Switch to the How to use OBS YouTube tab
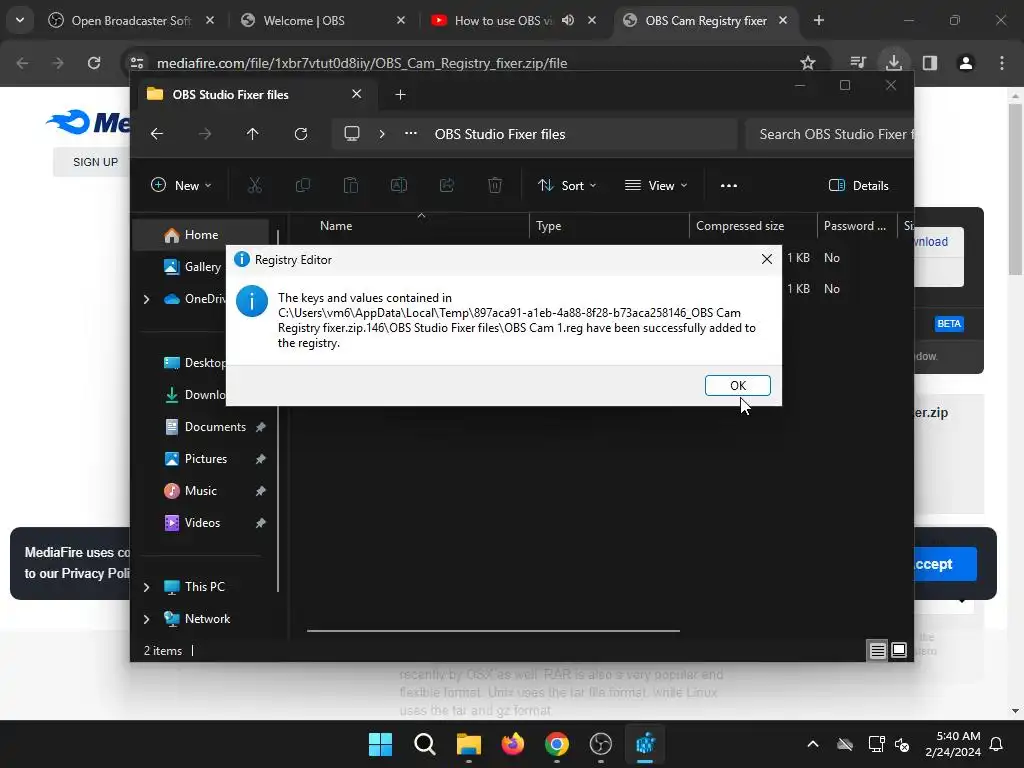 tap(503, 21)
